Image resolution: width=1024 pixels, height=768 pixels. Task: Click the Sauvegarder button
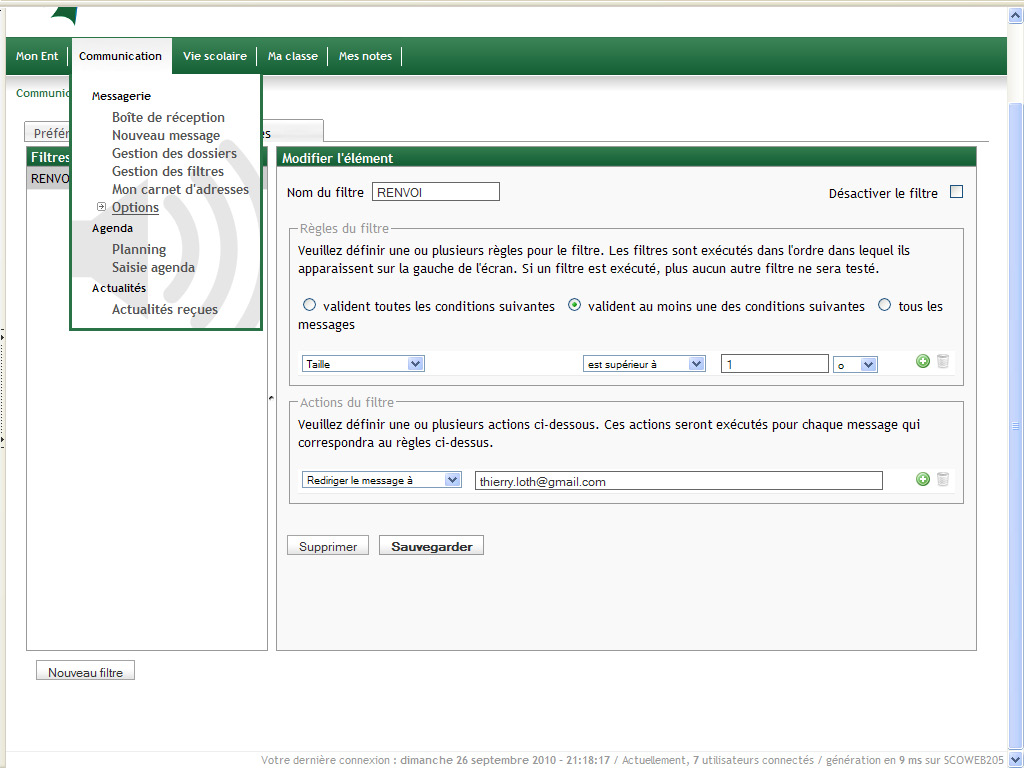tap(431, 546)
